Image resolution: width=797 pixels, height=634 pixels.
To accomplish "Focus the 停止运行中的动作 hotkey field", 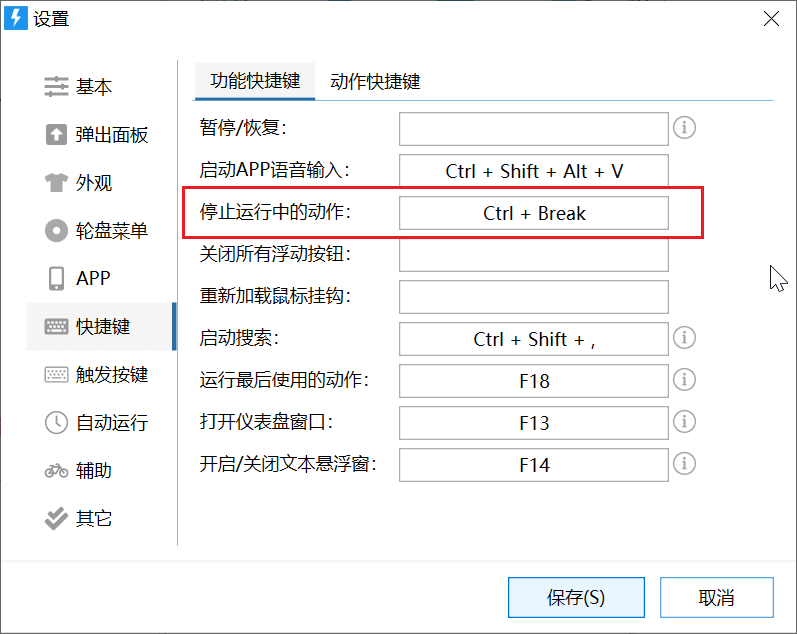I will click(534, 213).
